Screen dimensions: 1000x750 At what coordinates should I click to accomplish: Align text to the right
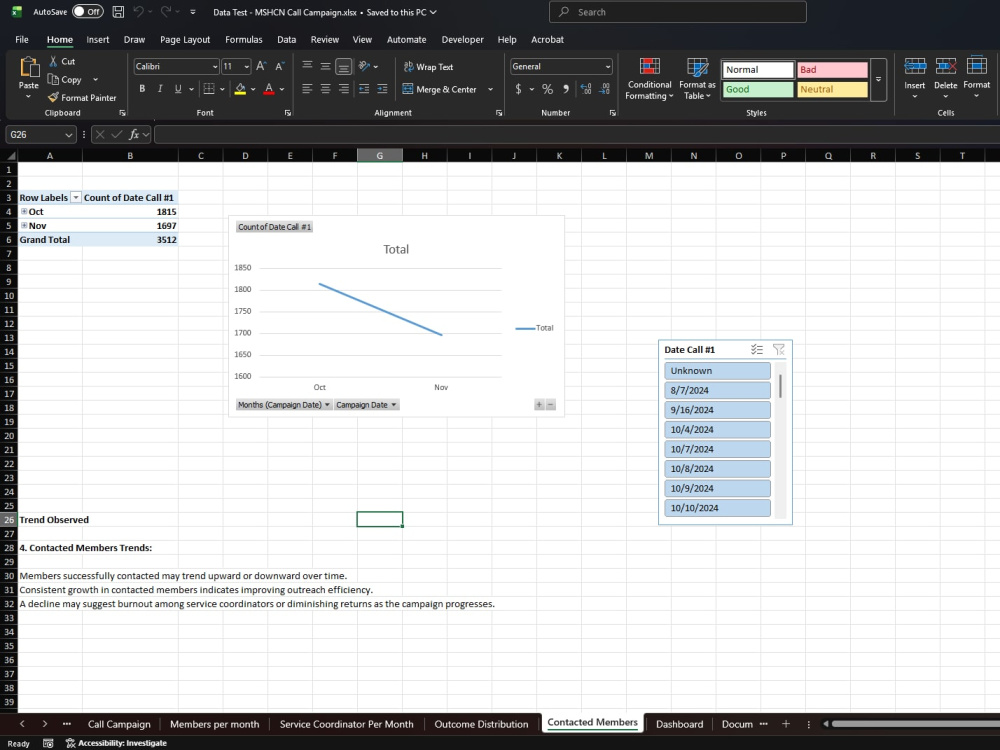point(344,89)
